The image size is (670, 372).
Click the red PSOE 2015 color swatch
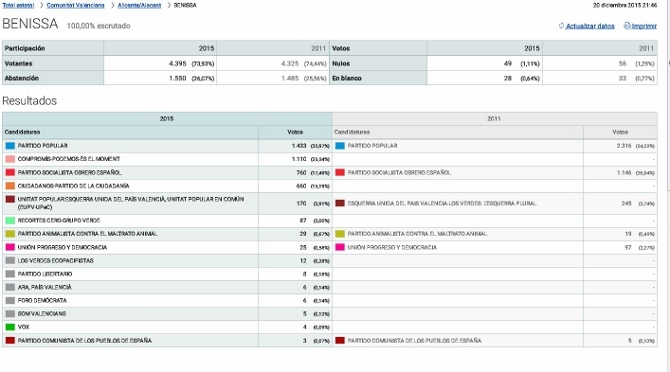[x=10, y=173]
